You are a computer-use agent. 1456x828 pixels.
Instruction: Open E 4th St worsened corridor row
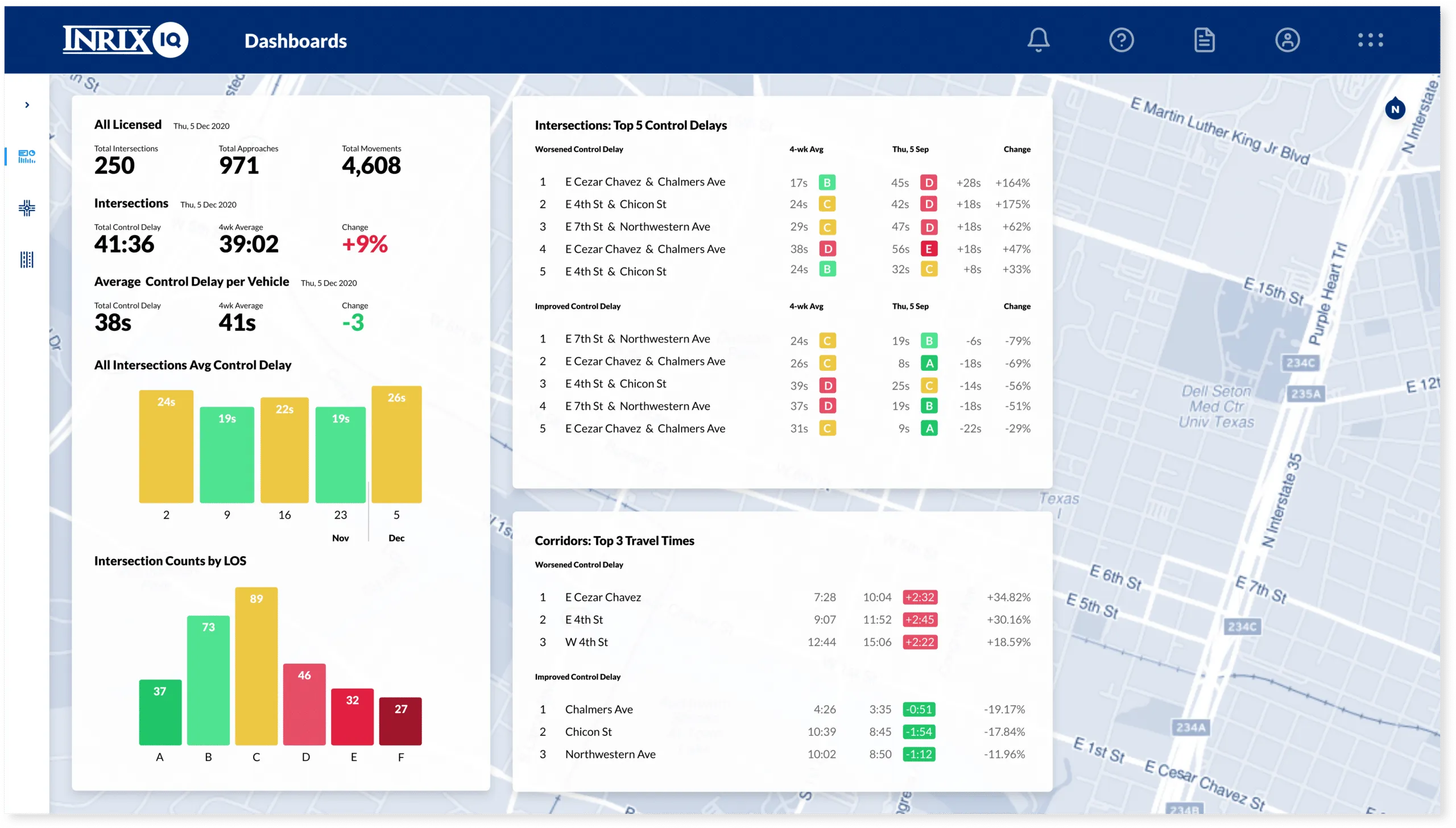[584, 619]
